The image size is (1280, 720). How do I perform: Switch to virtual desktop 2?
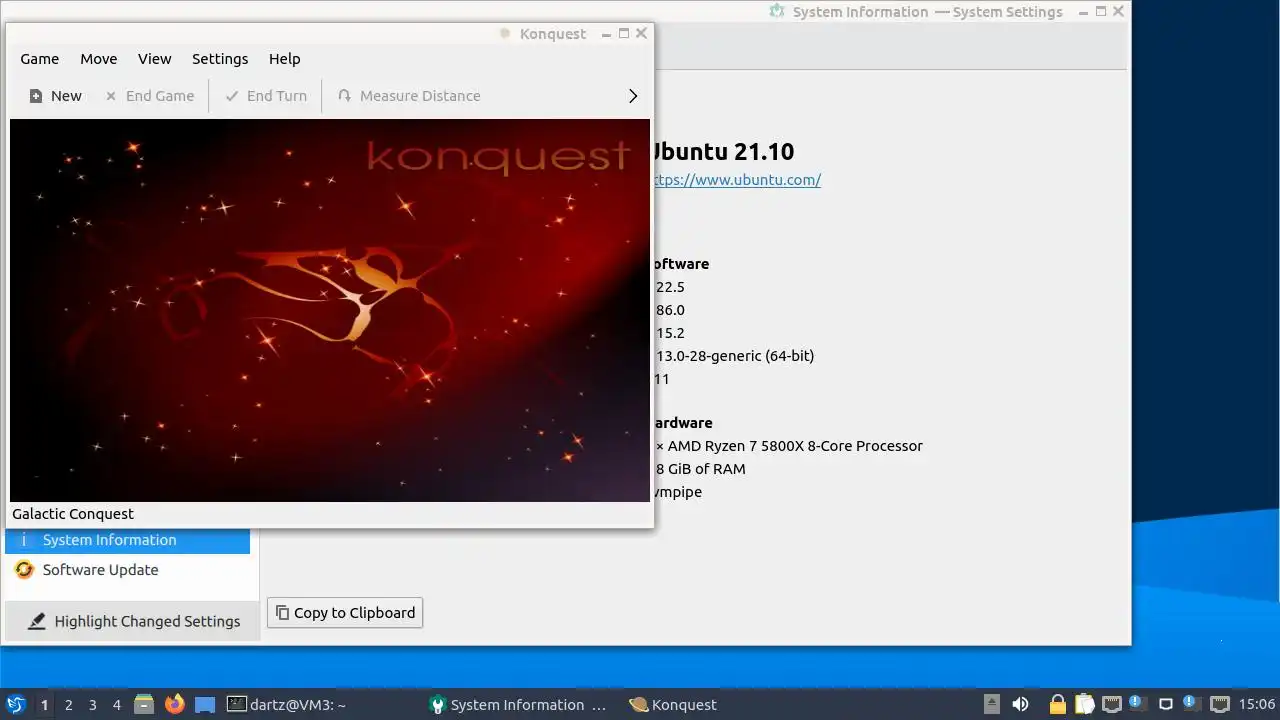68,705
